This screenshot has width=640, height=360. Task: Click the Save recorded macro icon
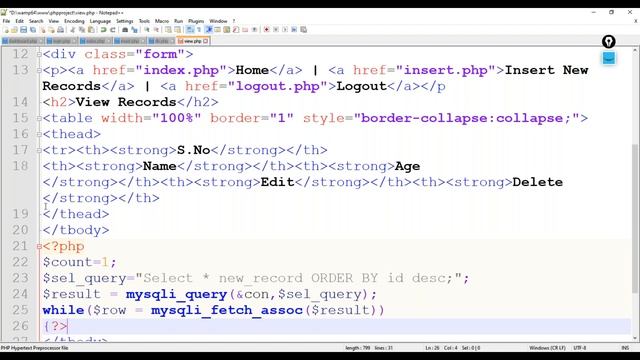click(303, 30)
